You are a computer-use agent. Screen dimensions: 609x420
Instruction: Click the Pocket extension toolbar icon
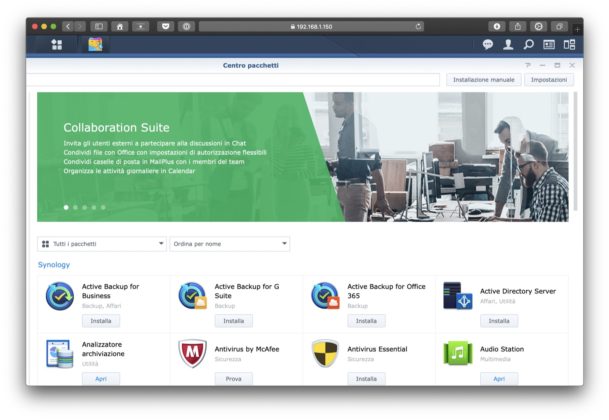tap(165, 26)
